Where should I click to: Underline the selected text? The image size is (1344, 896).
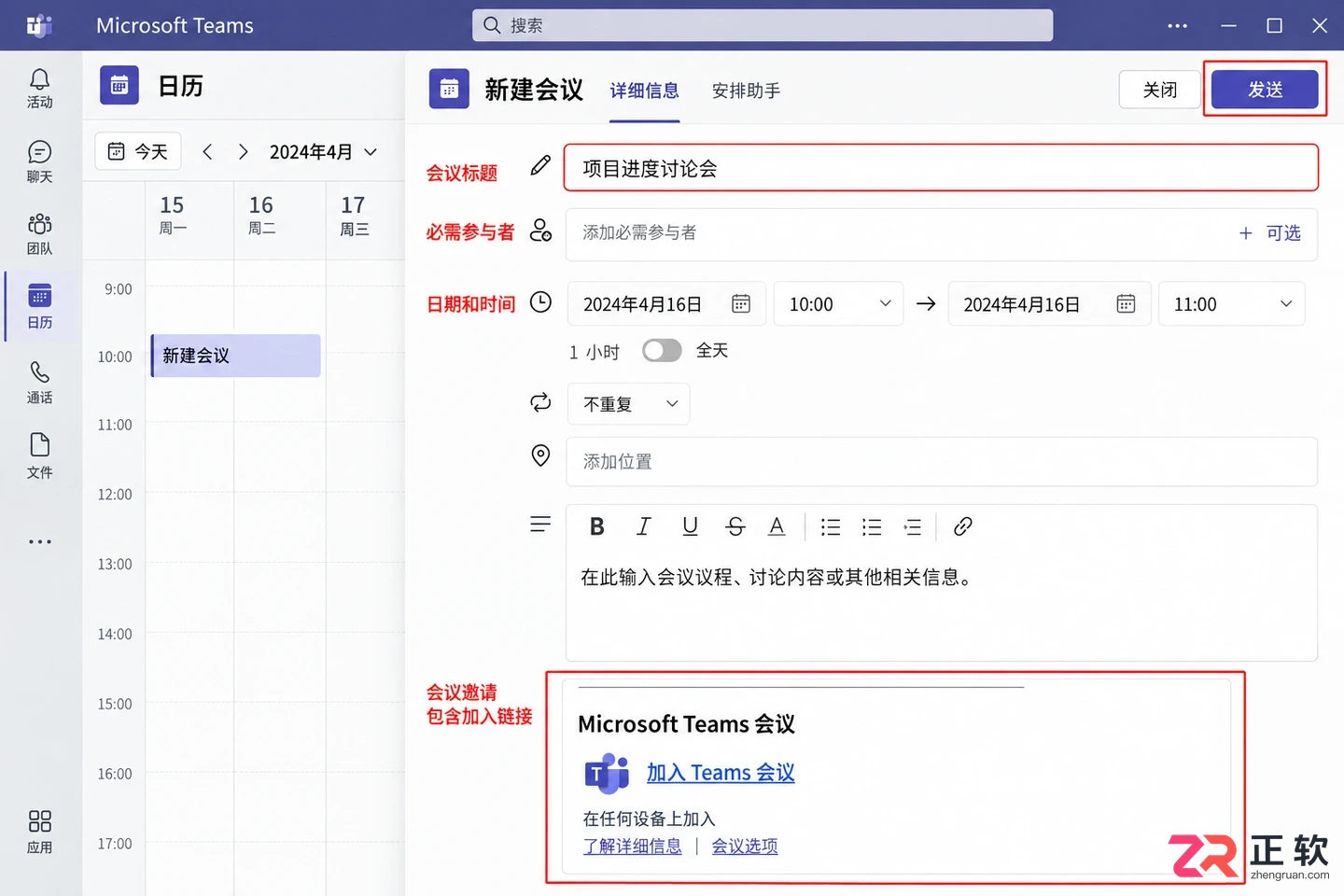pyautogui.click(x=690, y=526)
